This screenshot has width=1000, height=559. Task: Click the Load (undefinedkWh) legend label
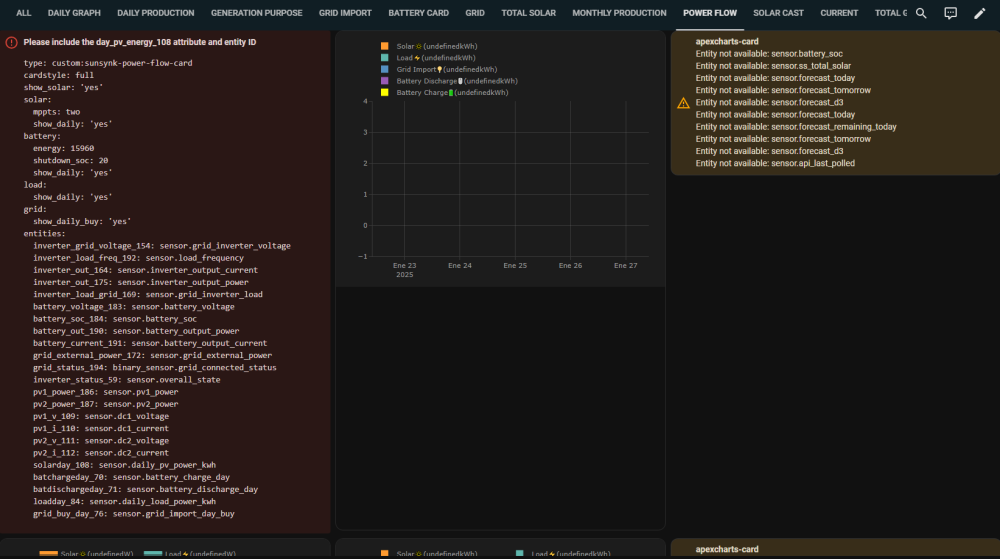[x=436, y=57]
